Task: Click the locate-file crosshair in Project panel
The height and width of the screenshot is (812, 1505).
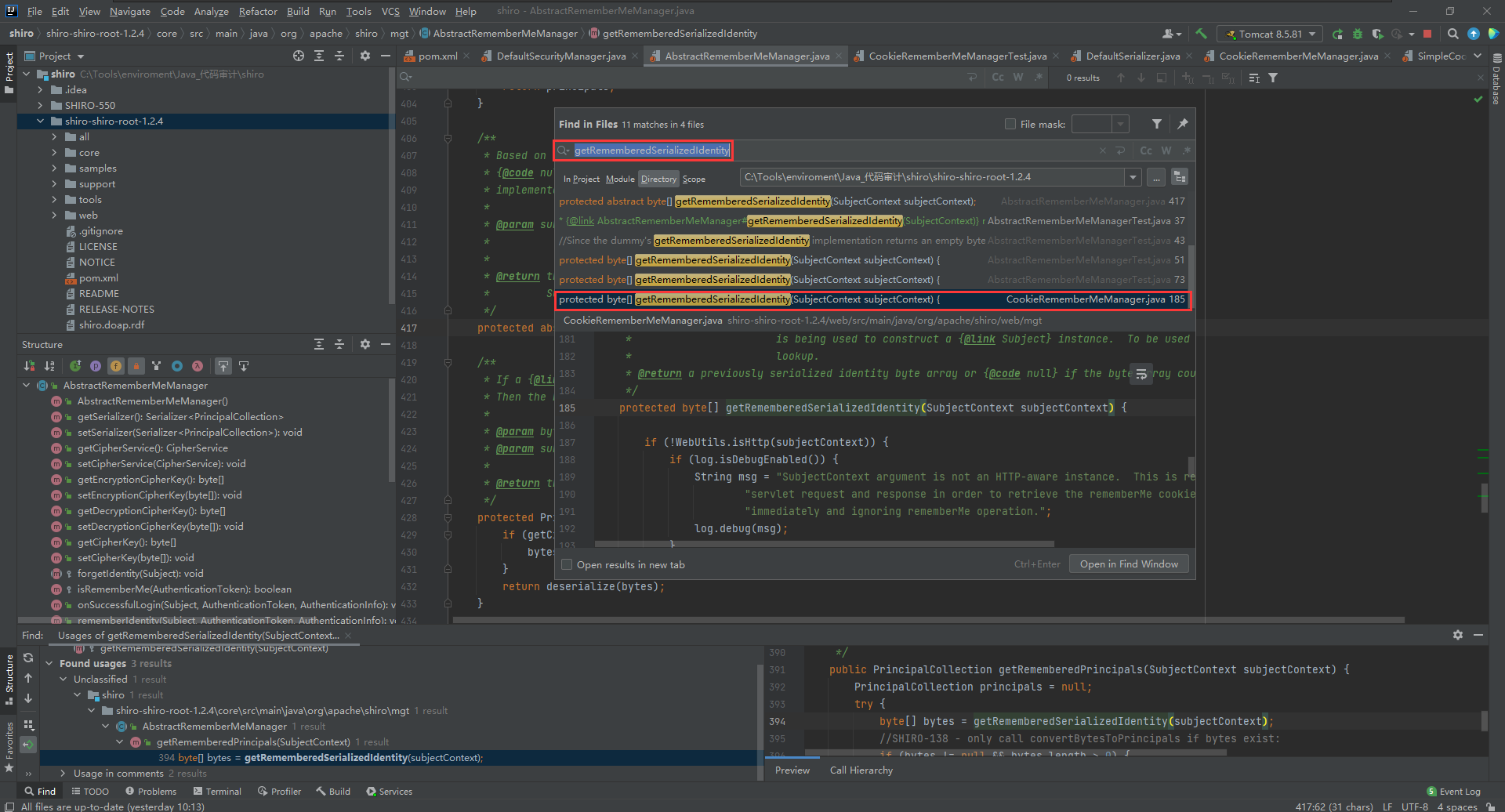Action: pyautogui.click(x=299, y=56)
